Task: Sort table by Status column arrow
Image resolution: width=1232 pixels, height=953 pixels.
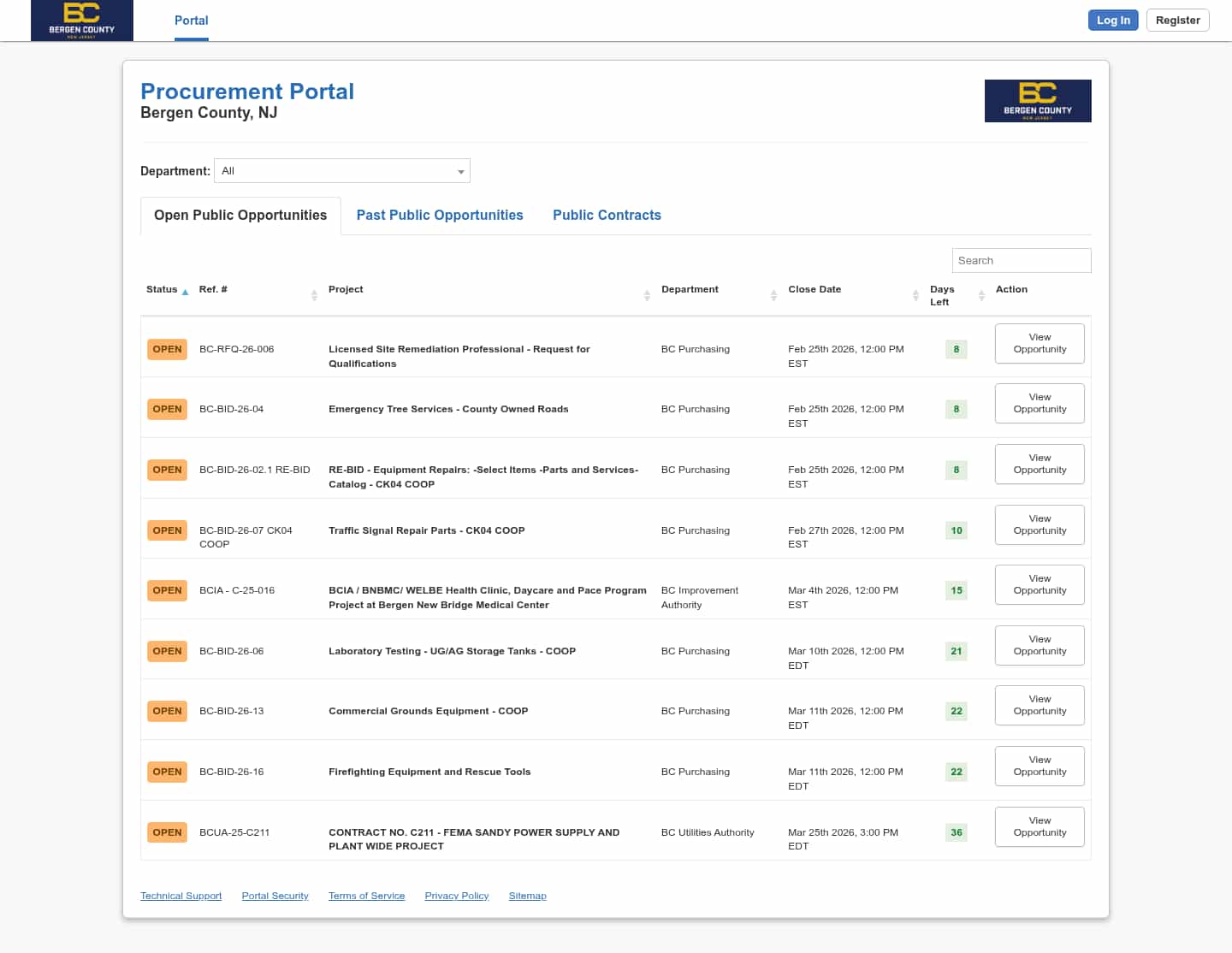Action: tap(185, 292)
